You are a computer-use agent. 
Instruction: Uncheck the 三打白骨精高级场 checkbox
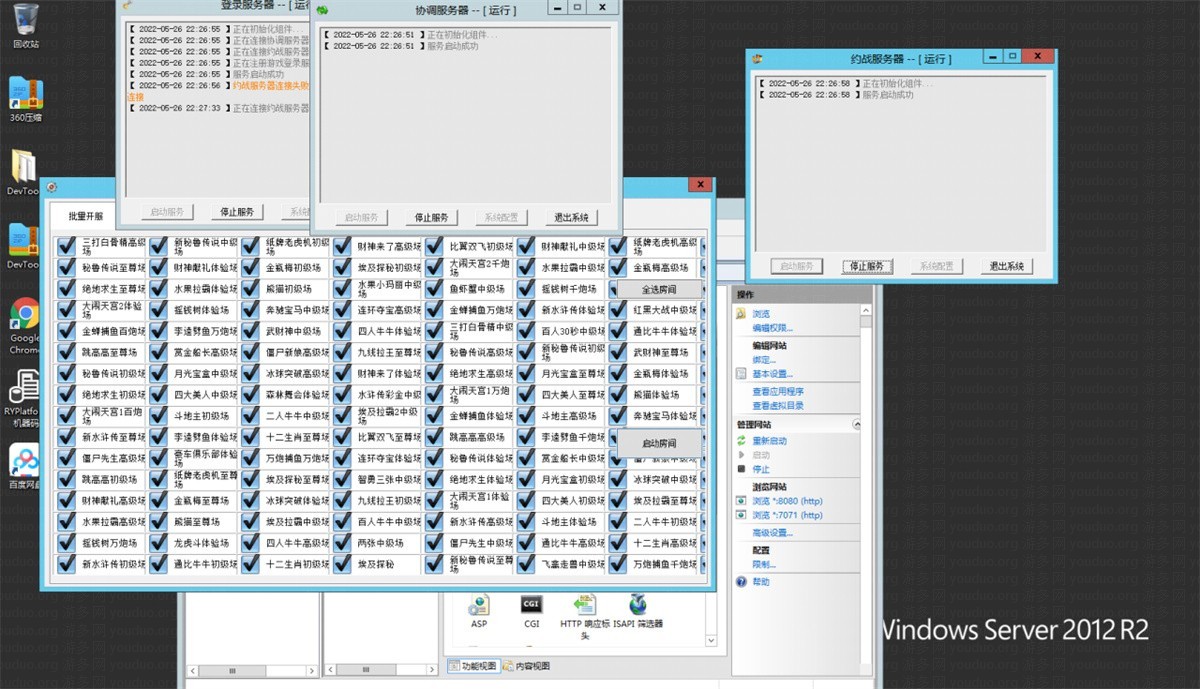67,246
